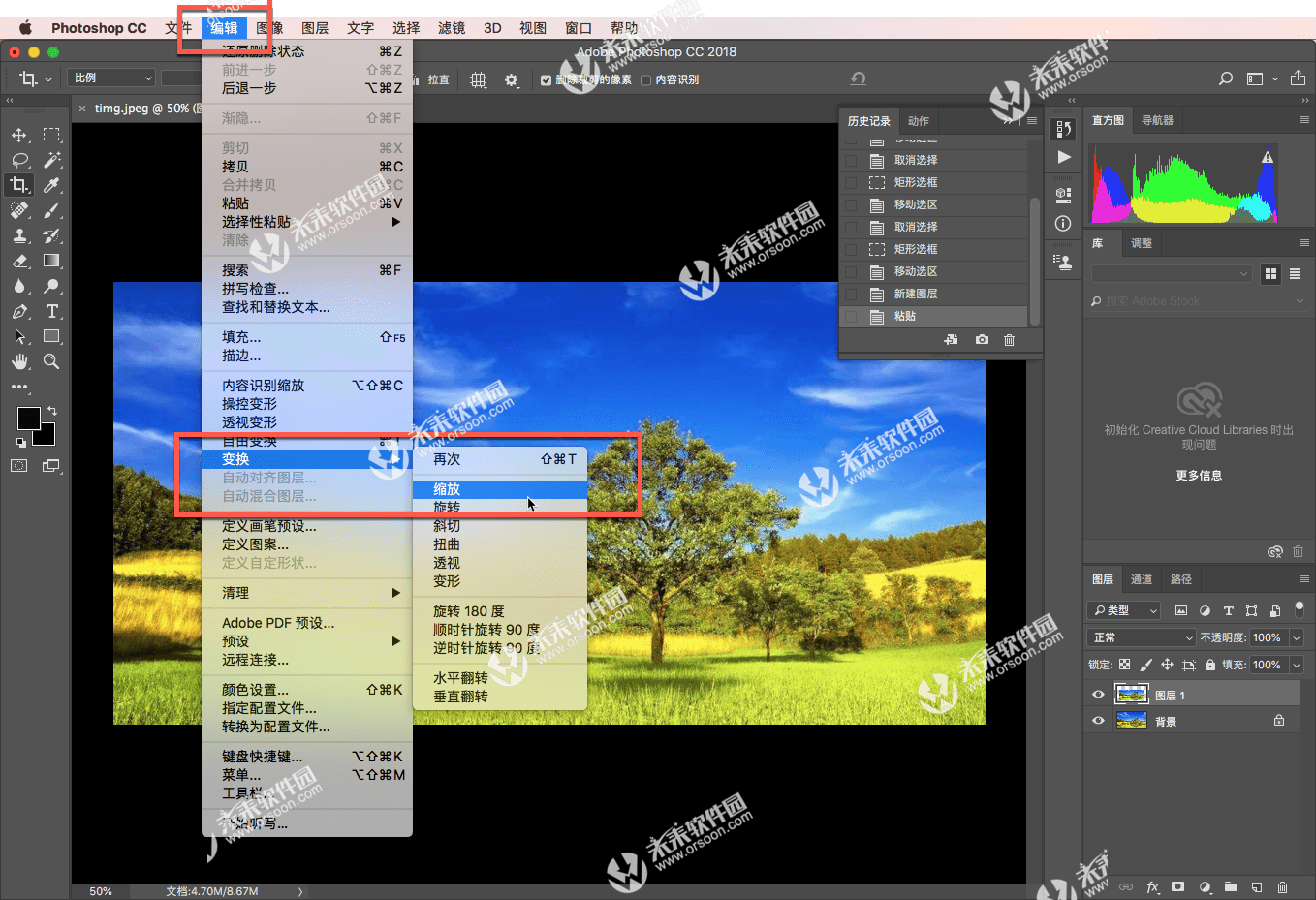This screenshot has width=1316, height=900.
Task: Delete layer with Layers panel trash icon
Action: click(x=1282, y=886)
